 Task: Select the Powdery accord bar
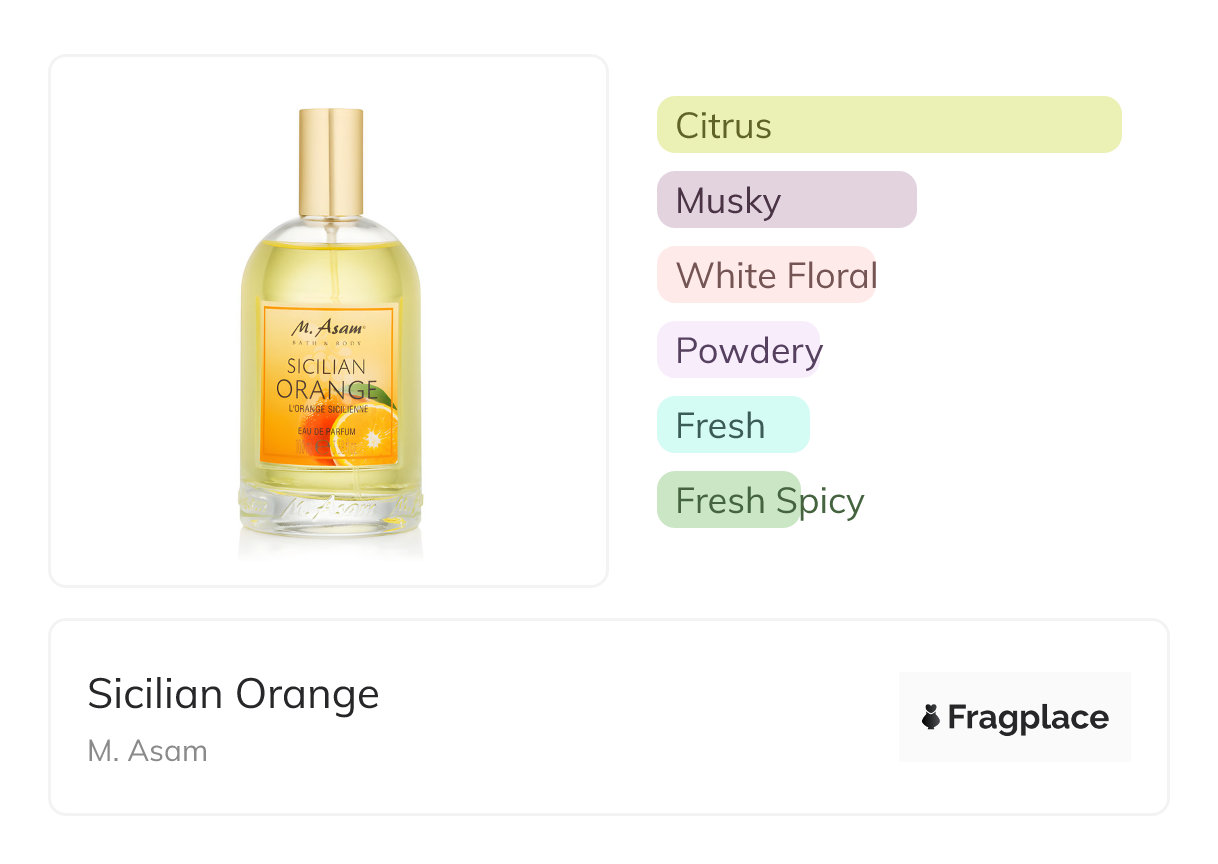coord(738,350)
